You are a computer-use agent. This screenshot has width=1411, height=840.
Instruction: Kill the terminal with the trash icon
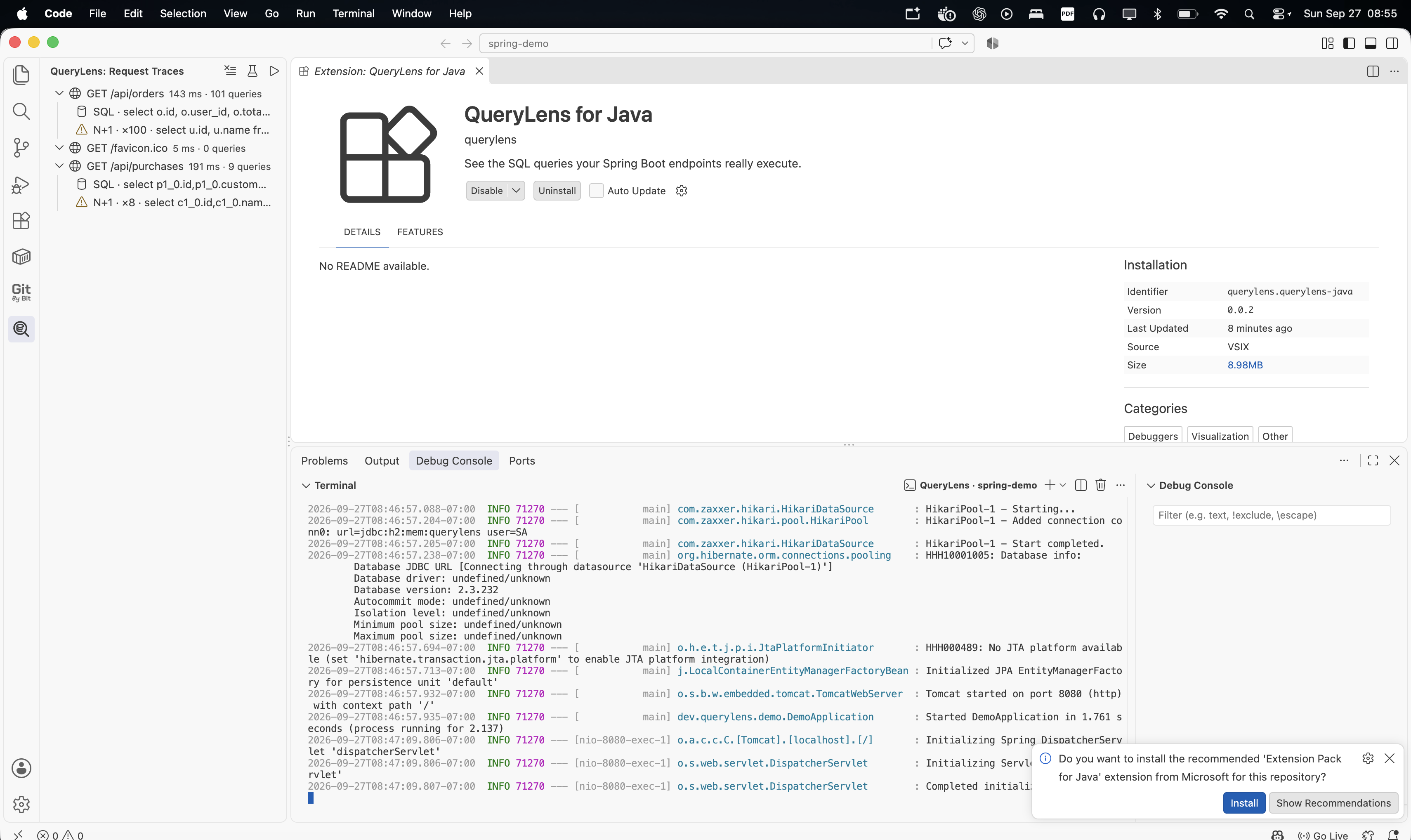pos(1100,485)
